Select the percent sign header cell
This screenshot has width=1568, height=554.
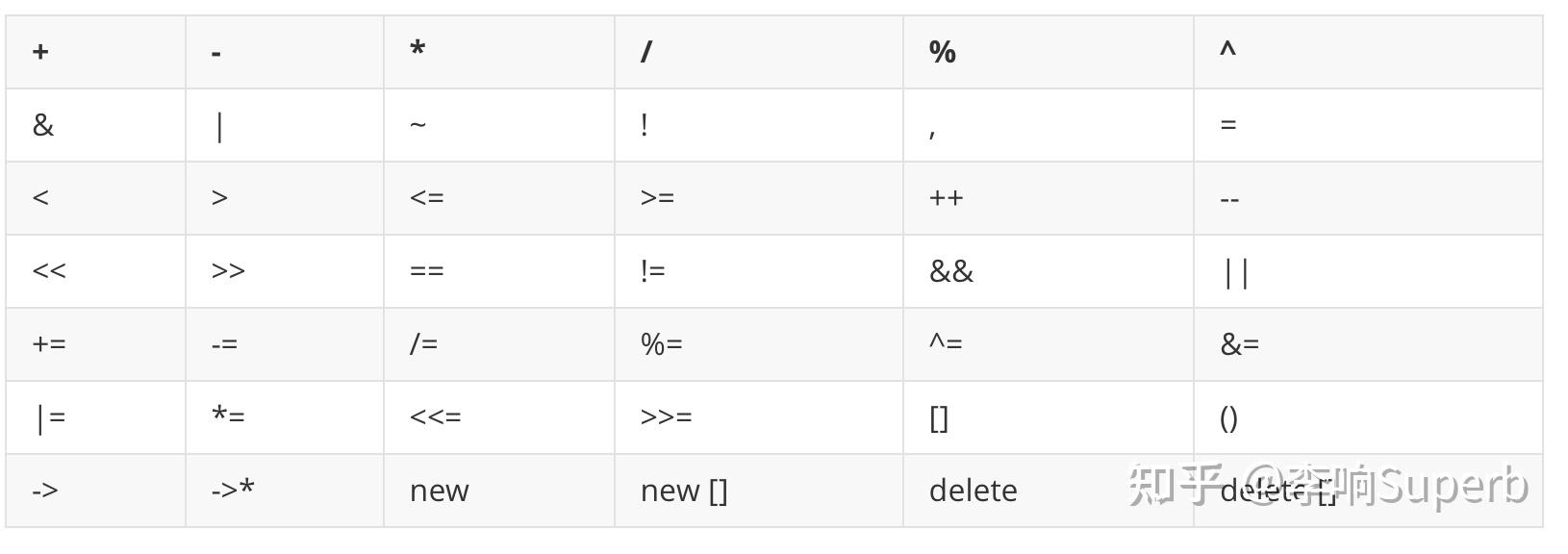pos(1049,52)
